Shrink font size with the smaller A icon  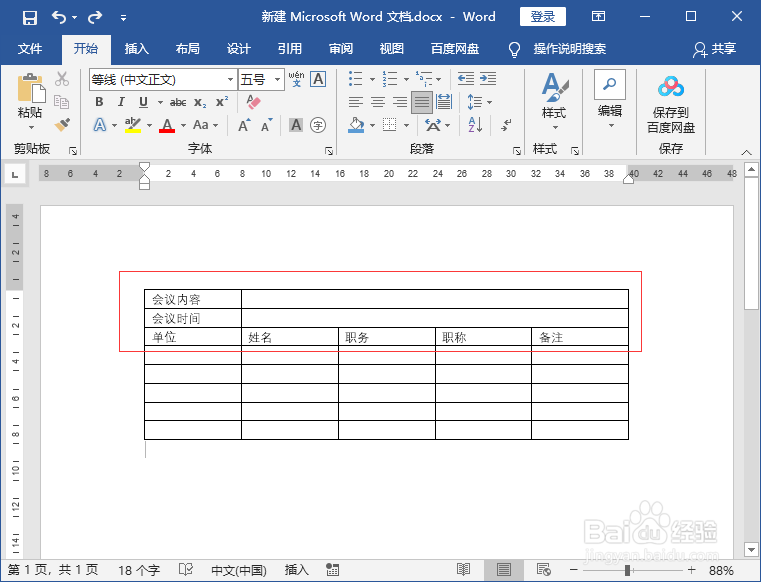(x=266, y=125)
